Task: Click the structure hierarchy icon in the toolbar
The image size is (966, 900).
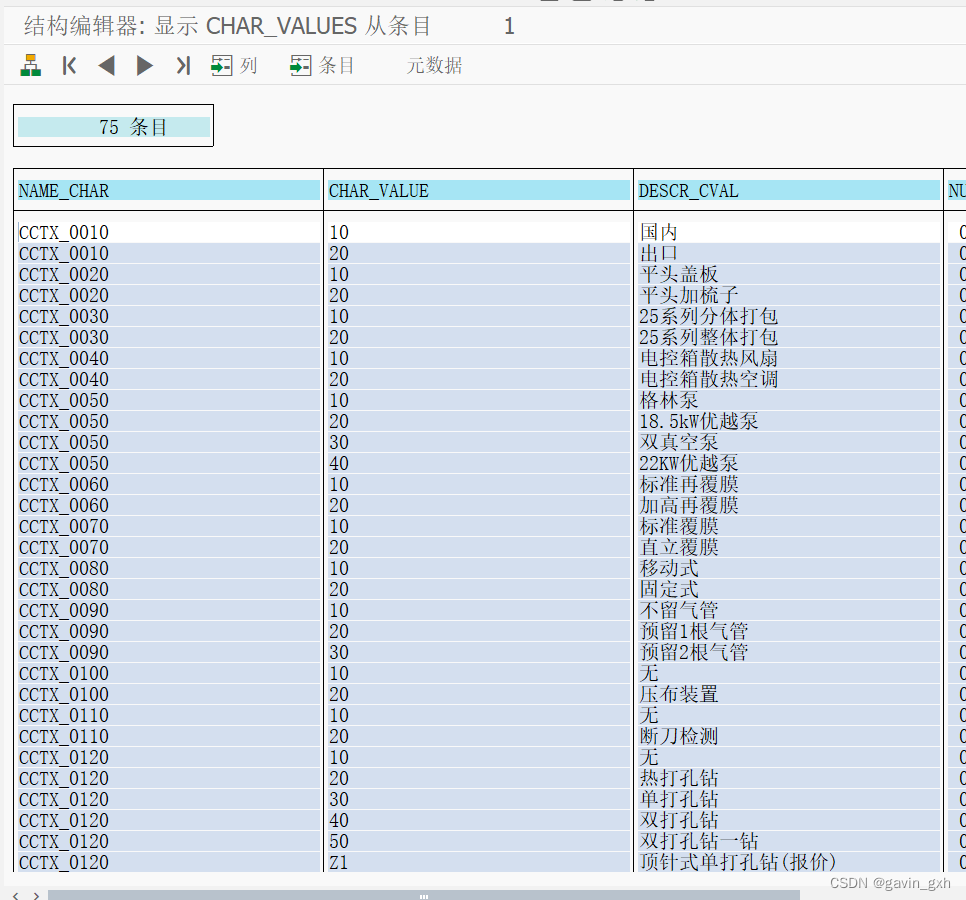Action: click(28, 64)
